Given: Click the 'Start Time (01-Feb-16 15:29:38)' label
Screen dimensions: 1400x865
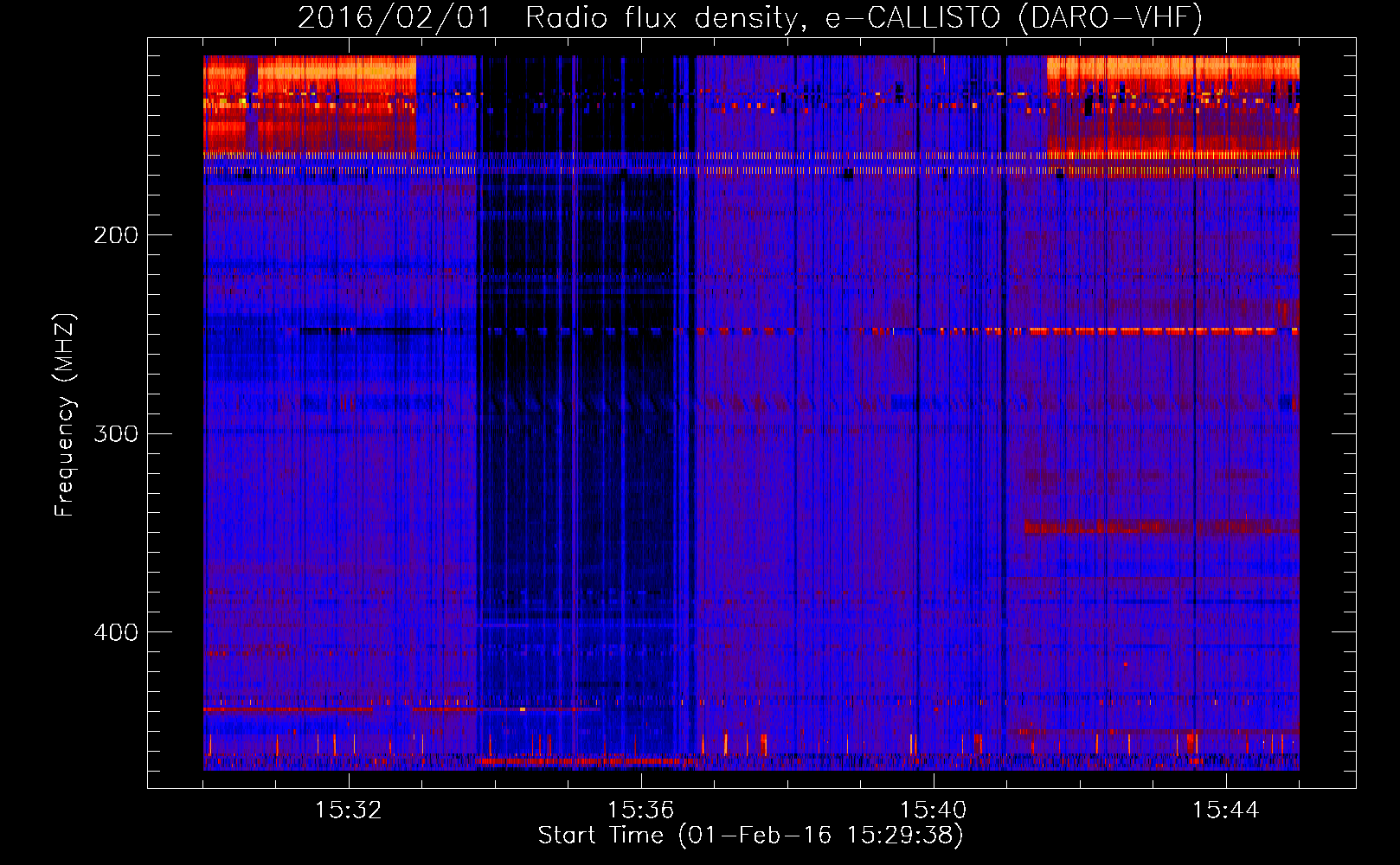Looking at the screenshot, I should (x=750, y=836).
